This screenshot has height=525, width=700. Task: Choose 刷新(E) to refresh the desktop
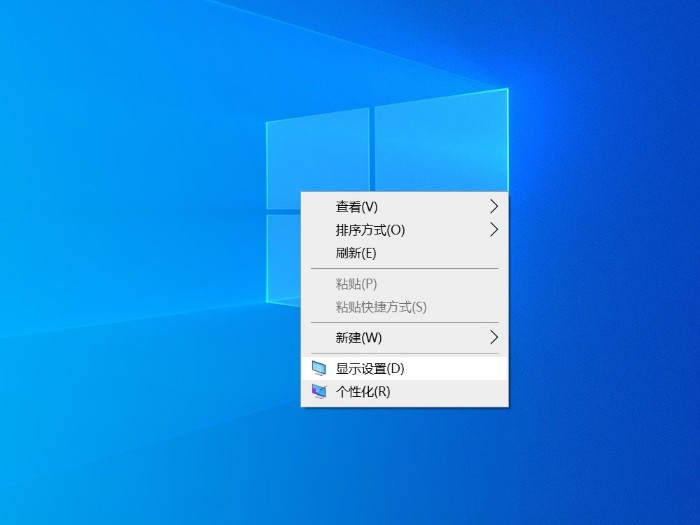tap(404, 253)
